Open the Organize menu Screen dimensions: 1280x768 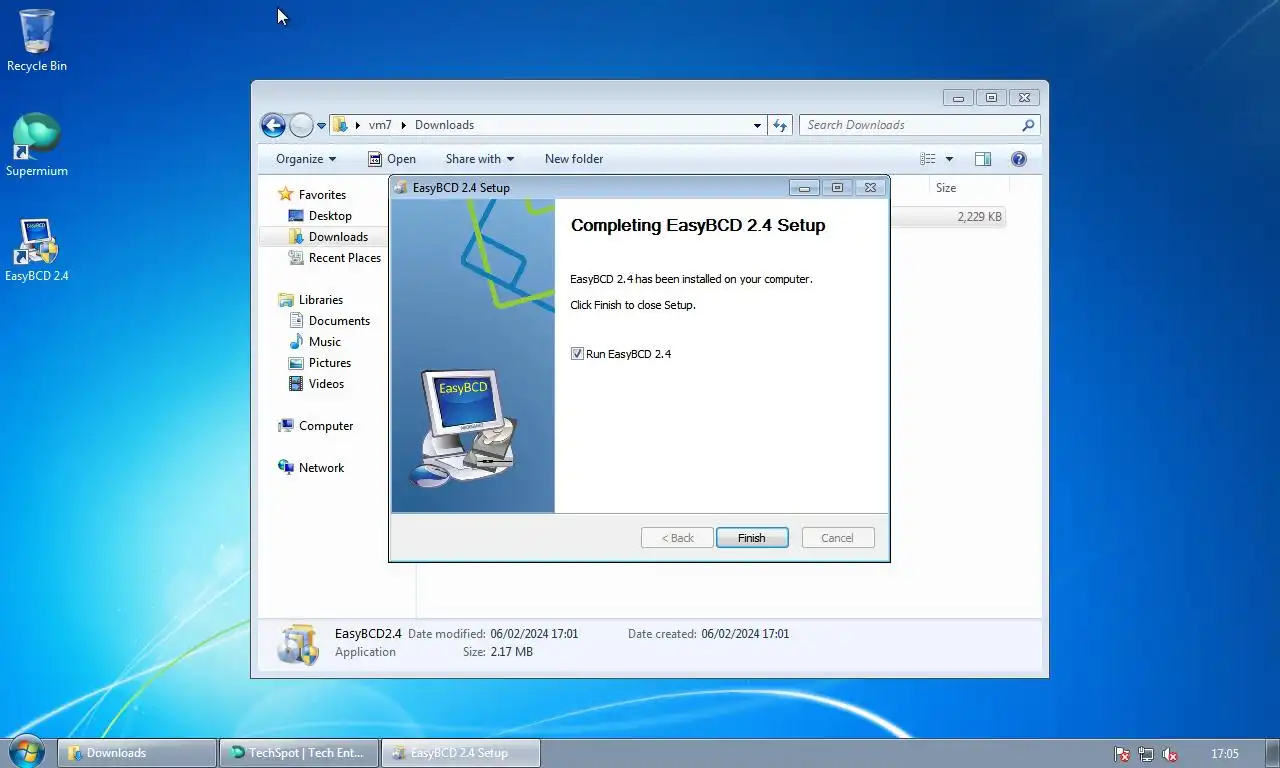pos(306,159)
